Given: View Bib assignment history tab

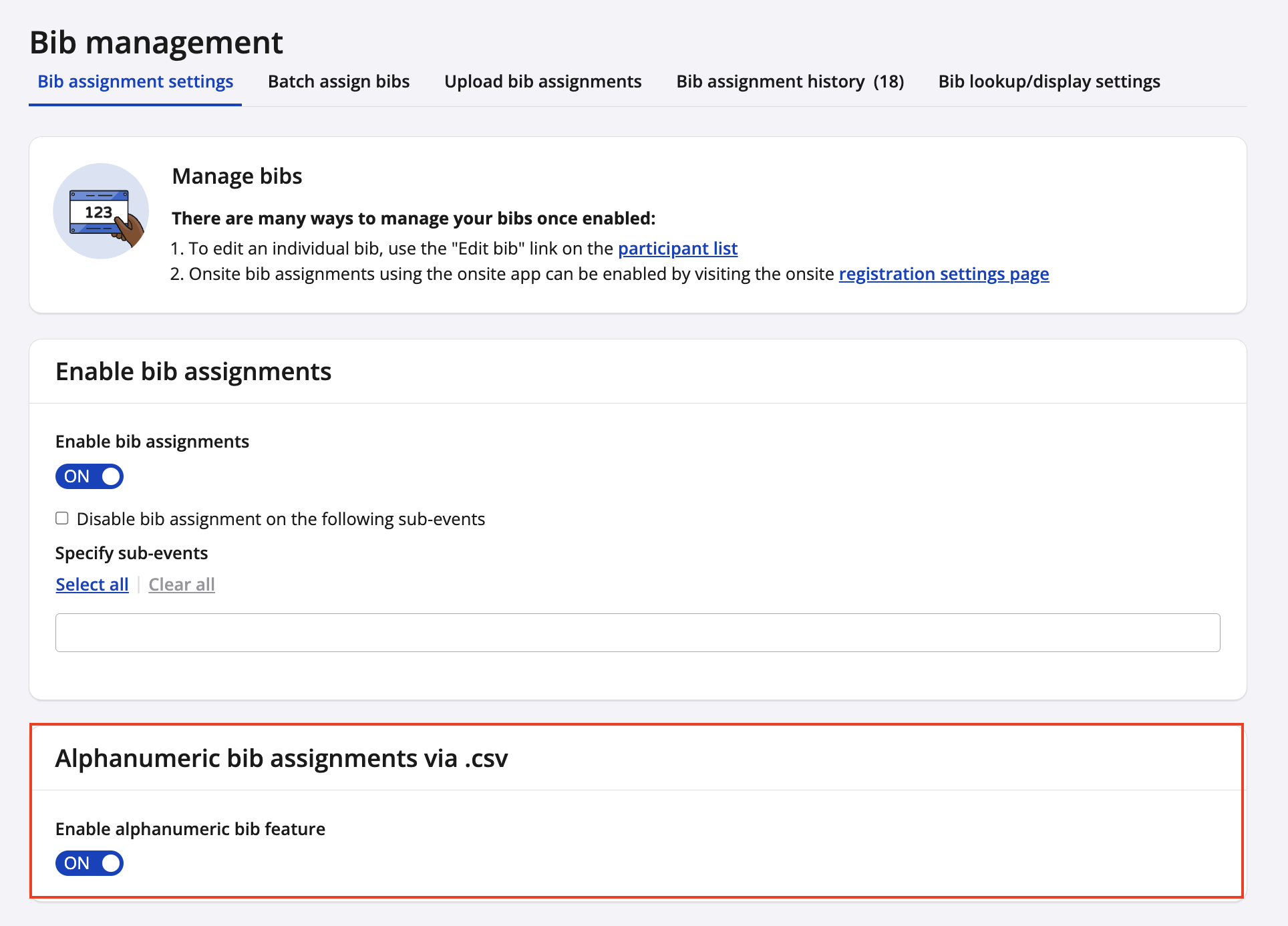Looking at the screenshot, I should 790,82.
